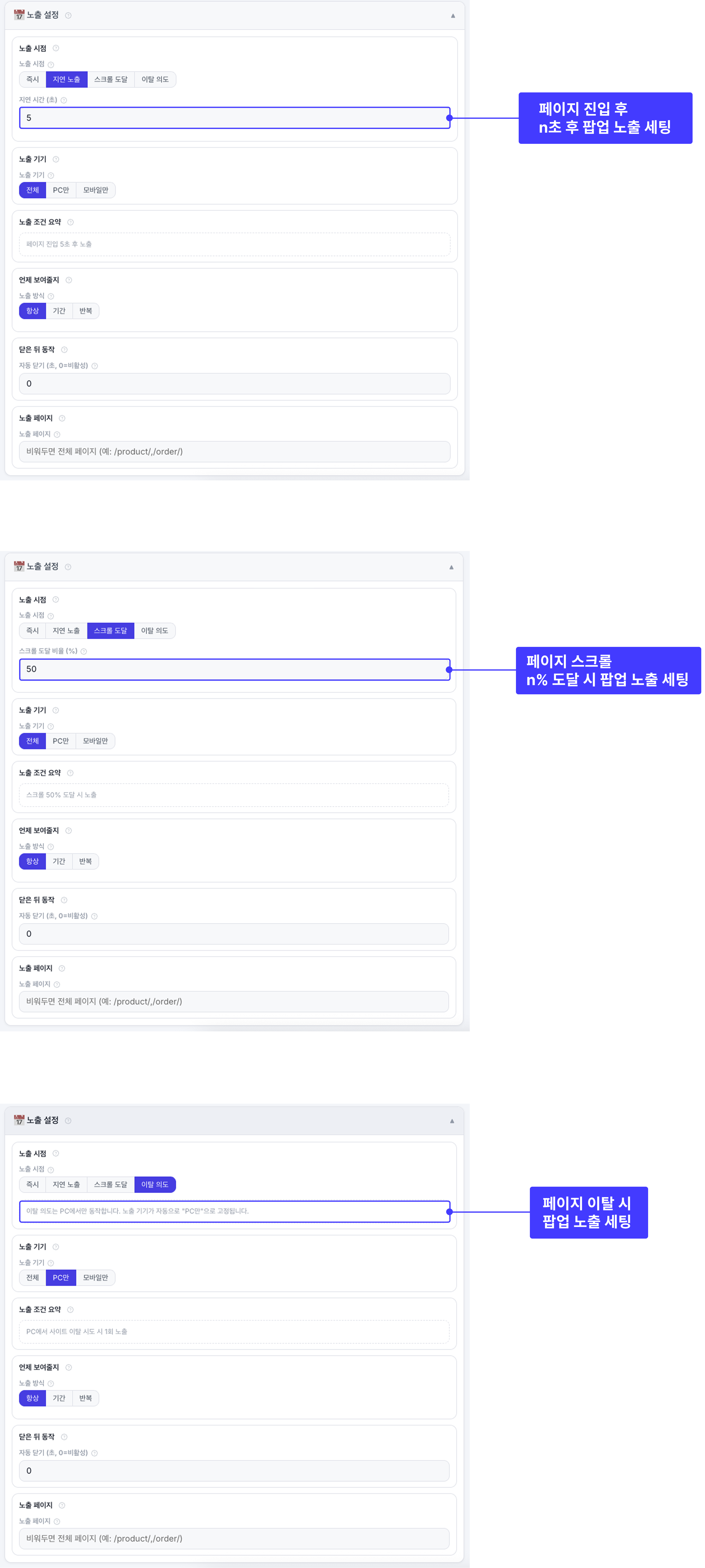
Task: Choose 전체 device in the 지연 시간 panel
Action: pyautogui.click(x=33, y=191)
